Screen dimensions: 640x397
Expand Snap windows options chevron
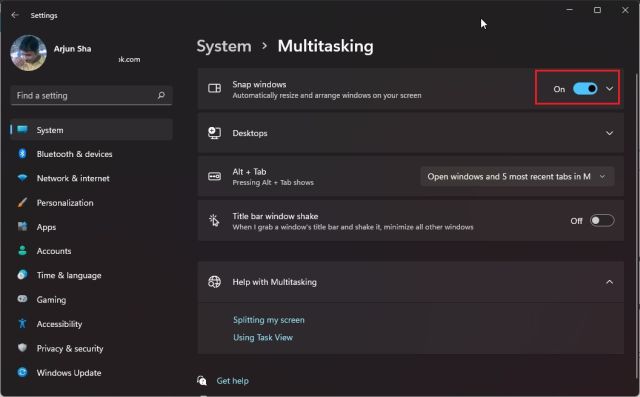tap(609, 89)
